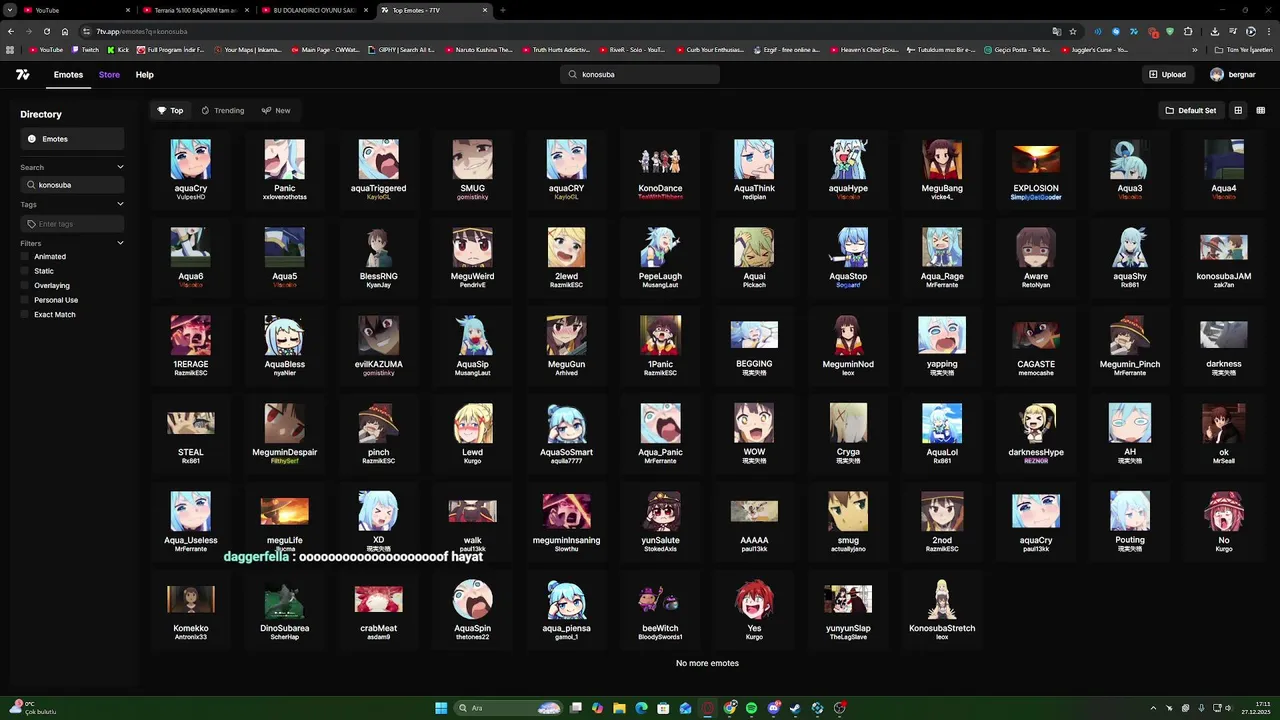Open the darknessHype emote card
Screen dimensions: 1280x720
(1036, 433)
